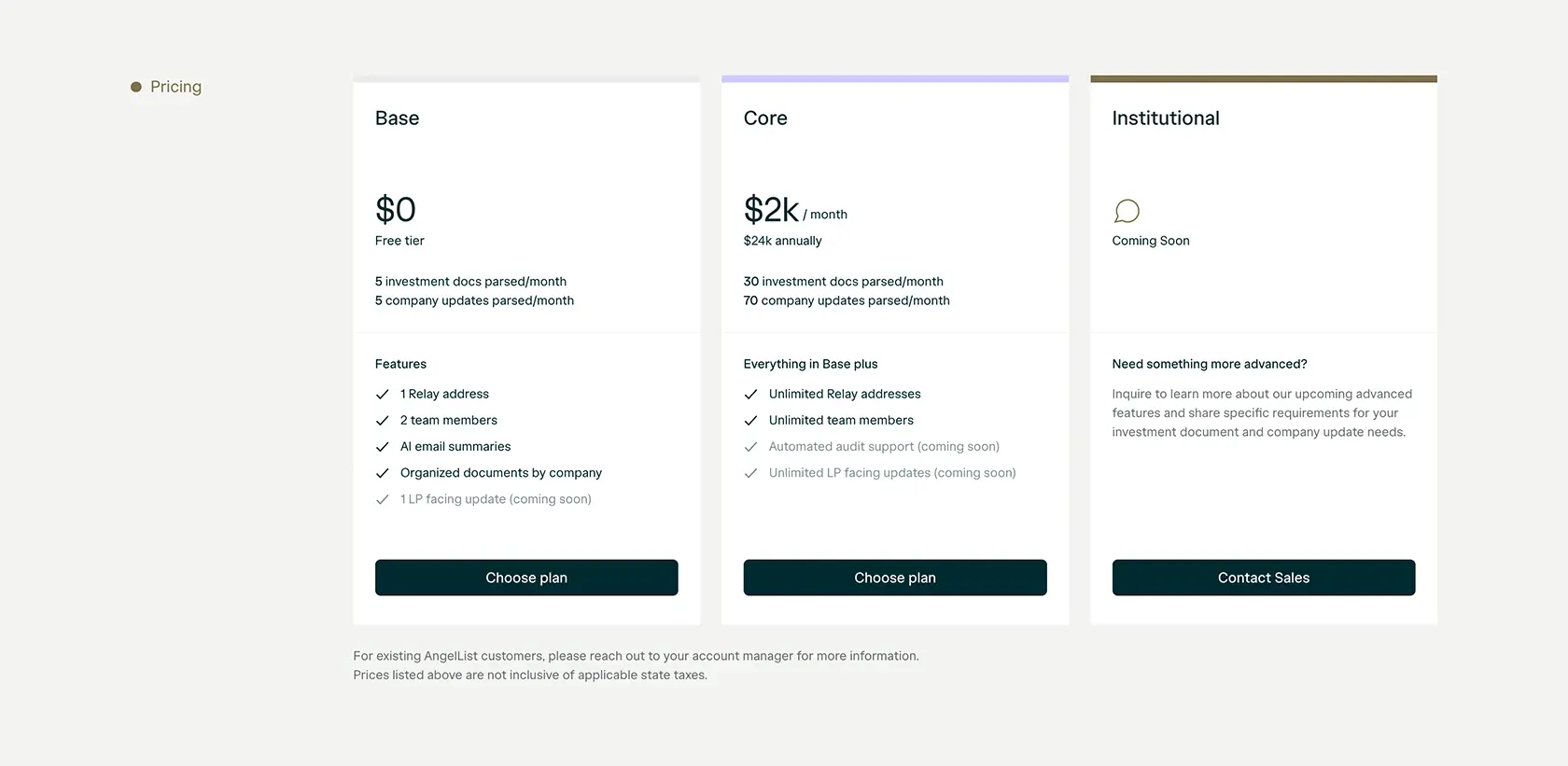Click the checkmark beside Unlimited Relay addresses
Image resolution: width=1568 pixels, height=766 pixels.
coord(750,395)
